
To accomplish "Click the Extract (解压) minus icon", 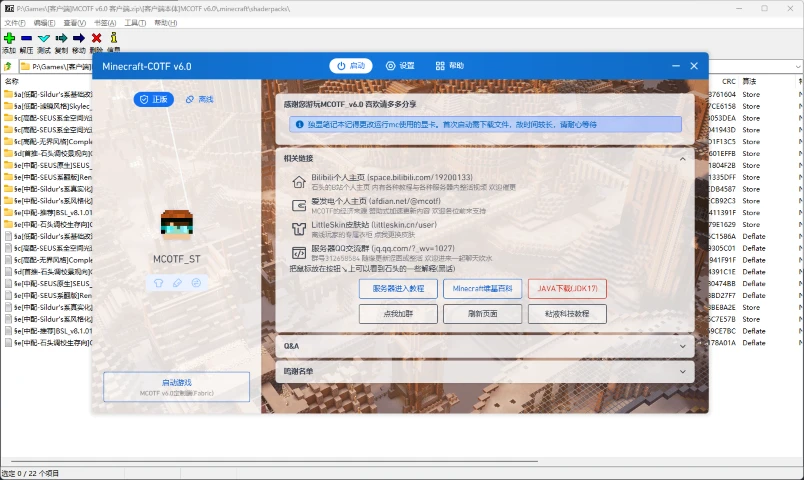I will (x=27, y=38).
